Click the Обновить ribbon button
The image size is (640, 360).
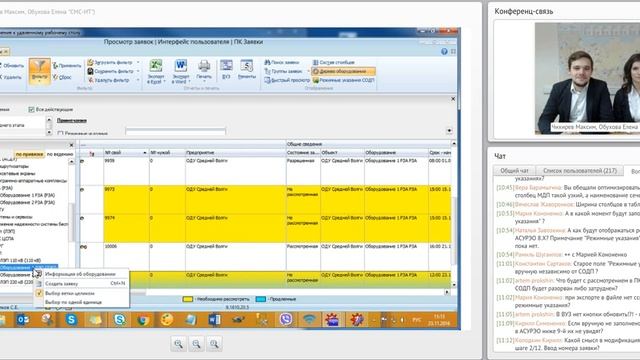coord(12,66)
